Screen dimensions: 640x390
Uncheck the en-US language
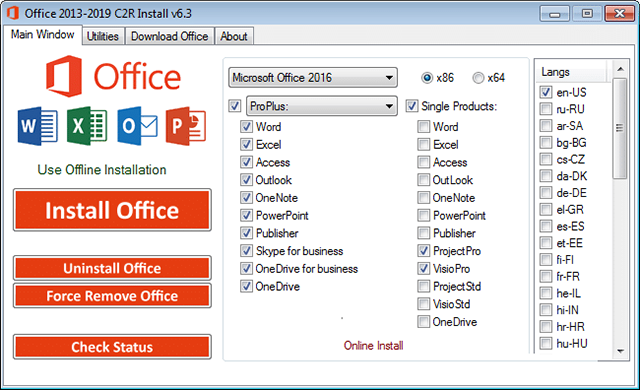pyautogui.click(x=546, y=92)
